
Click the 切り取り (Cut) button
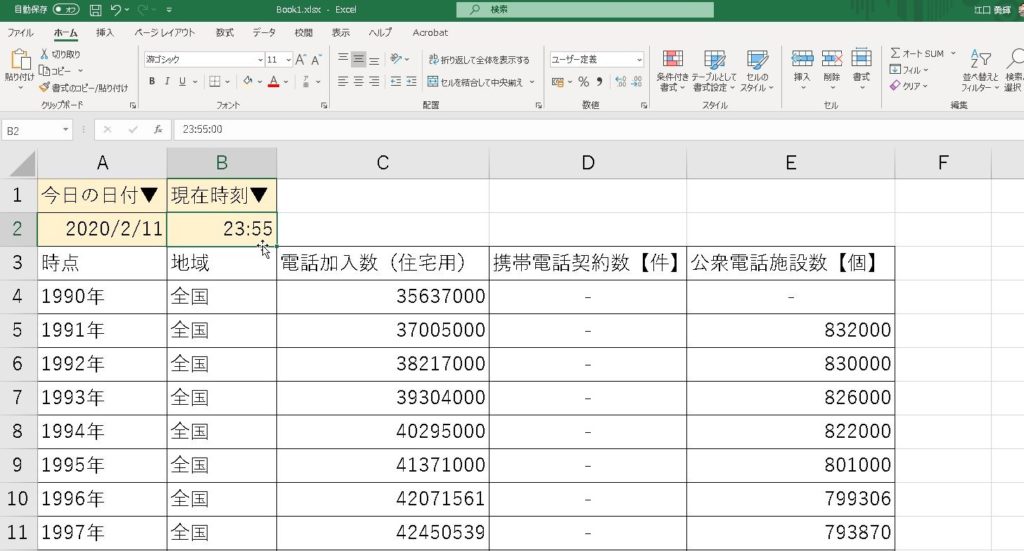tap(60, 54)
